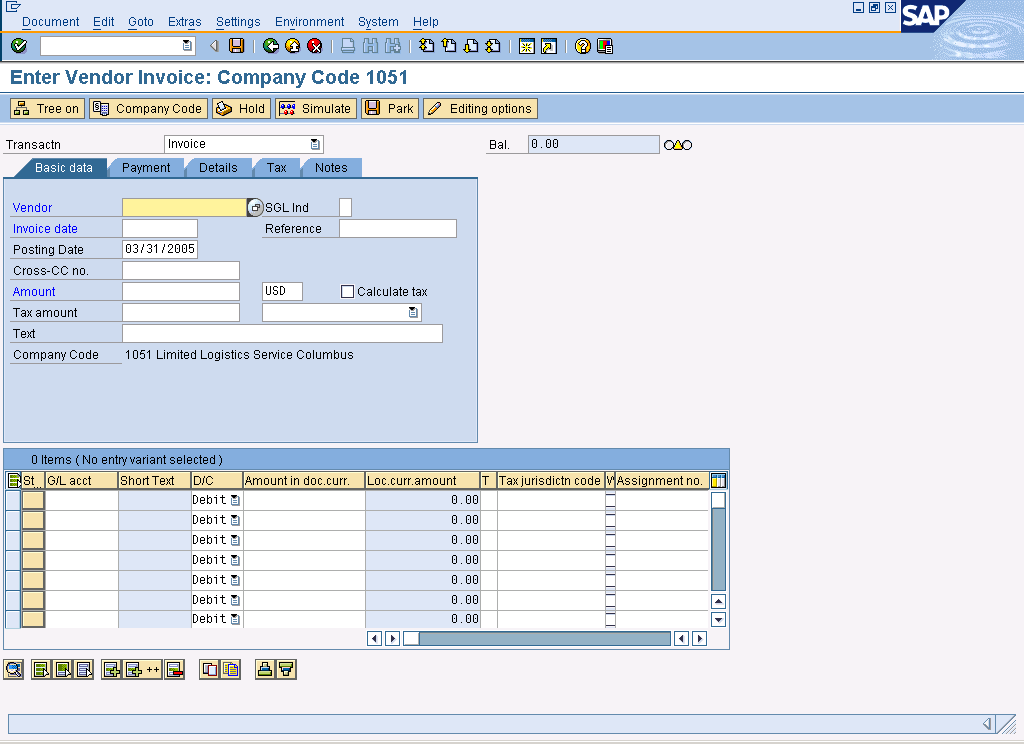The height and width of the screenshot is (744, 1024).
Task: Open the Customize Local Layout icon
Action: [x=605, y=46]
